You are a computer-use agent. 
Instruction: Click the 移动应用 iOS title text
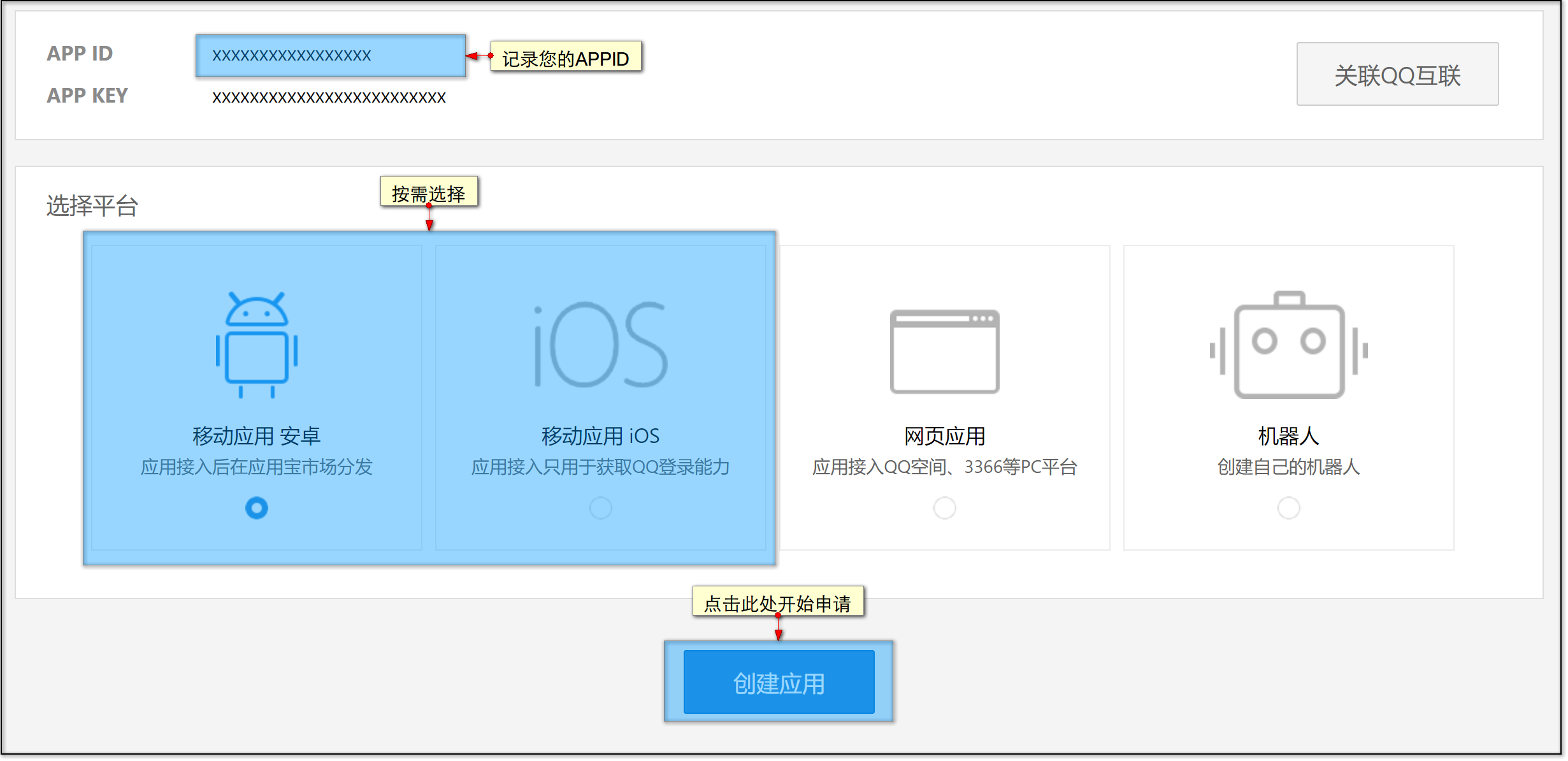[600, 436]
